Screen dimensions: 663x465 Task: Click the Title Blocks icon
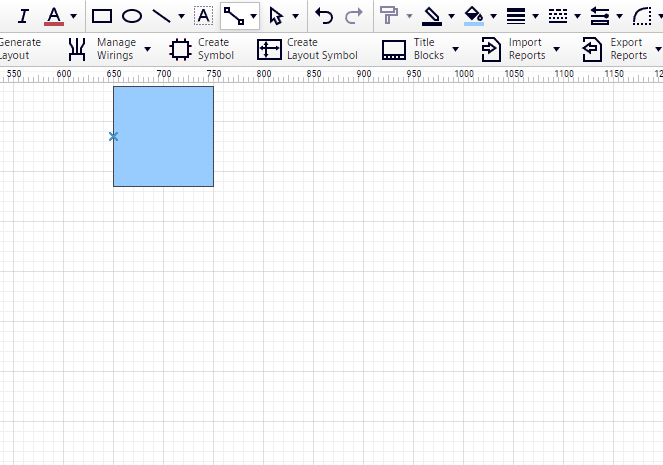pyautogui.click(x=394, y=49)
